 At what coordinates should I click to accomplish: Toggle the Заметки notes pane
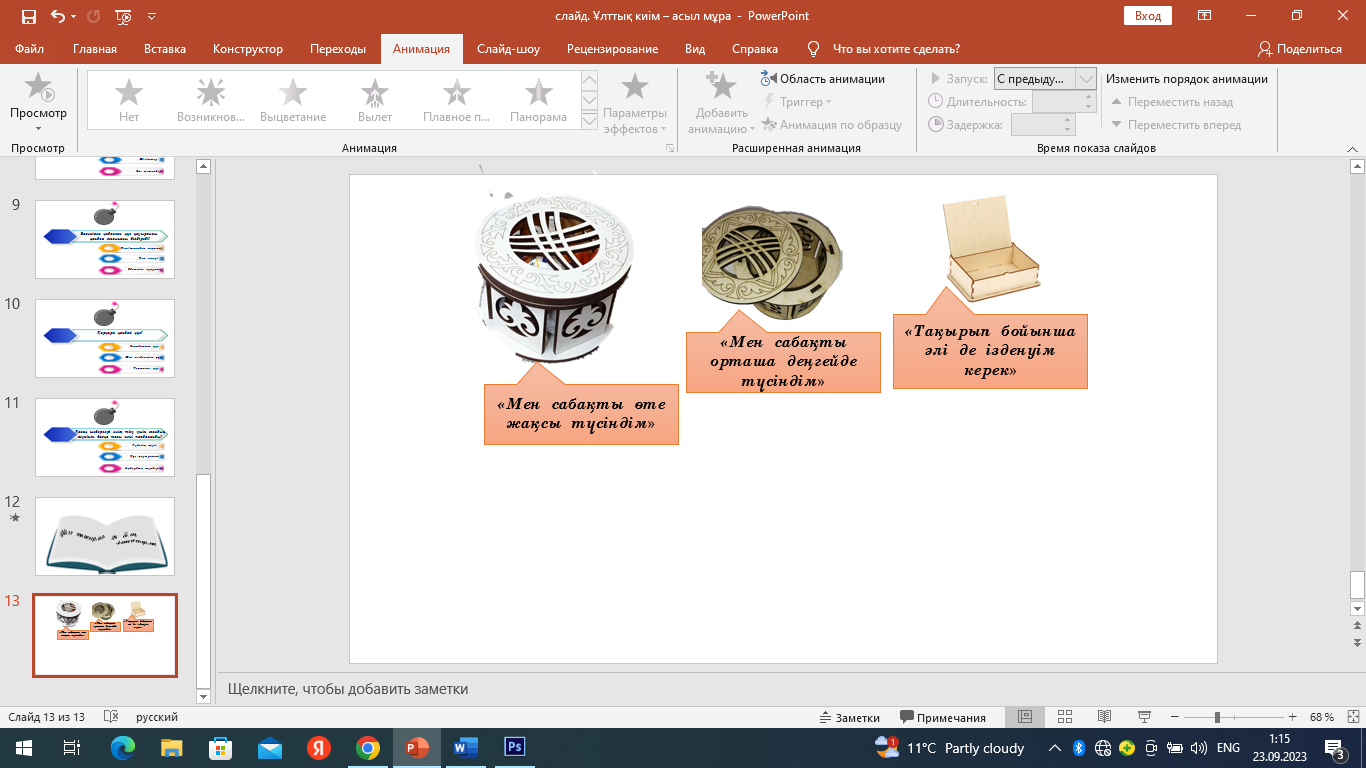(849, 717)
